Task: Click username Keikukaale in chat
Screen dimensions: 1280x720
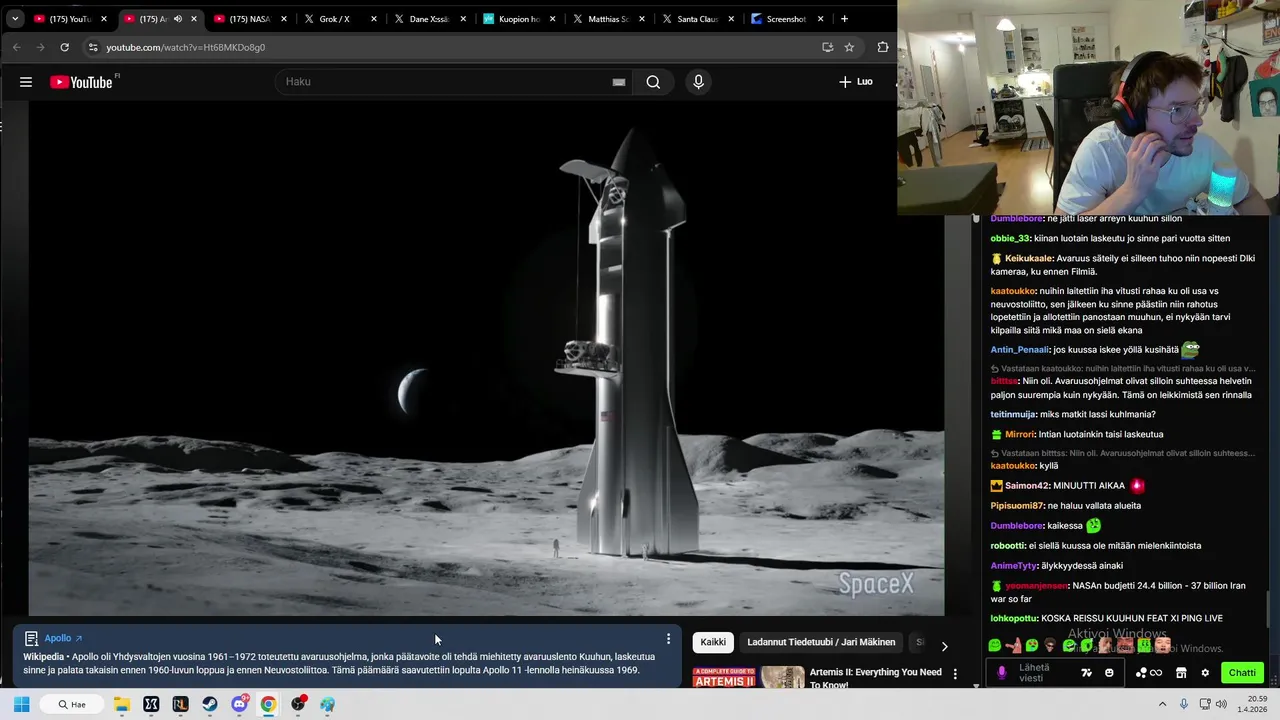Action: (1029, 258)
